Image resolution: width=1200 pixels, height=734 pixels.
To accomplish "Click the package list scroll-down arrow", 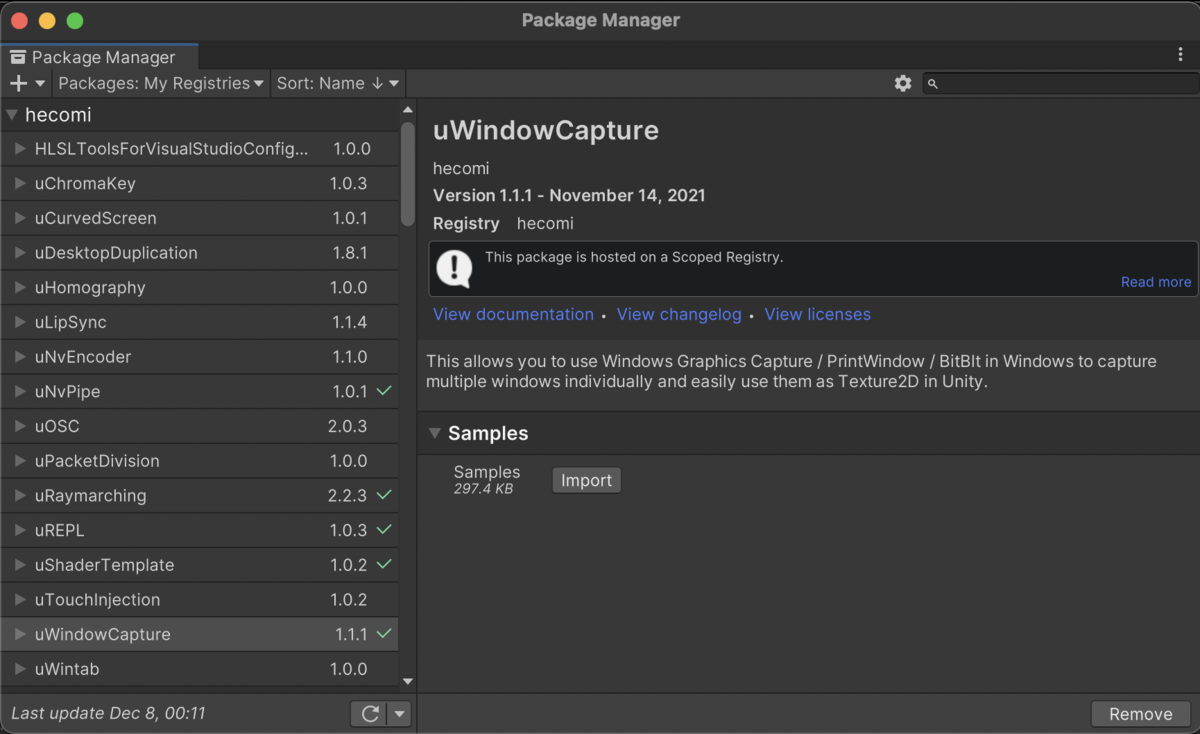I will (x=407, y=681).
